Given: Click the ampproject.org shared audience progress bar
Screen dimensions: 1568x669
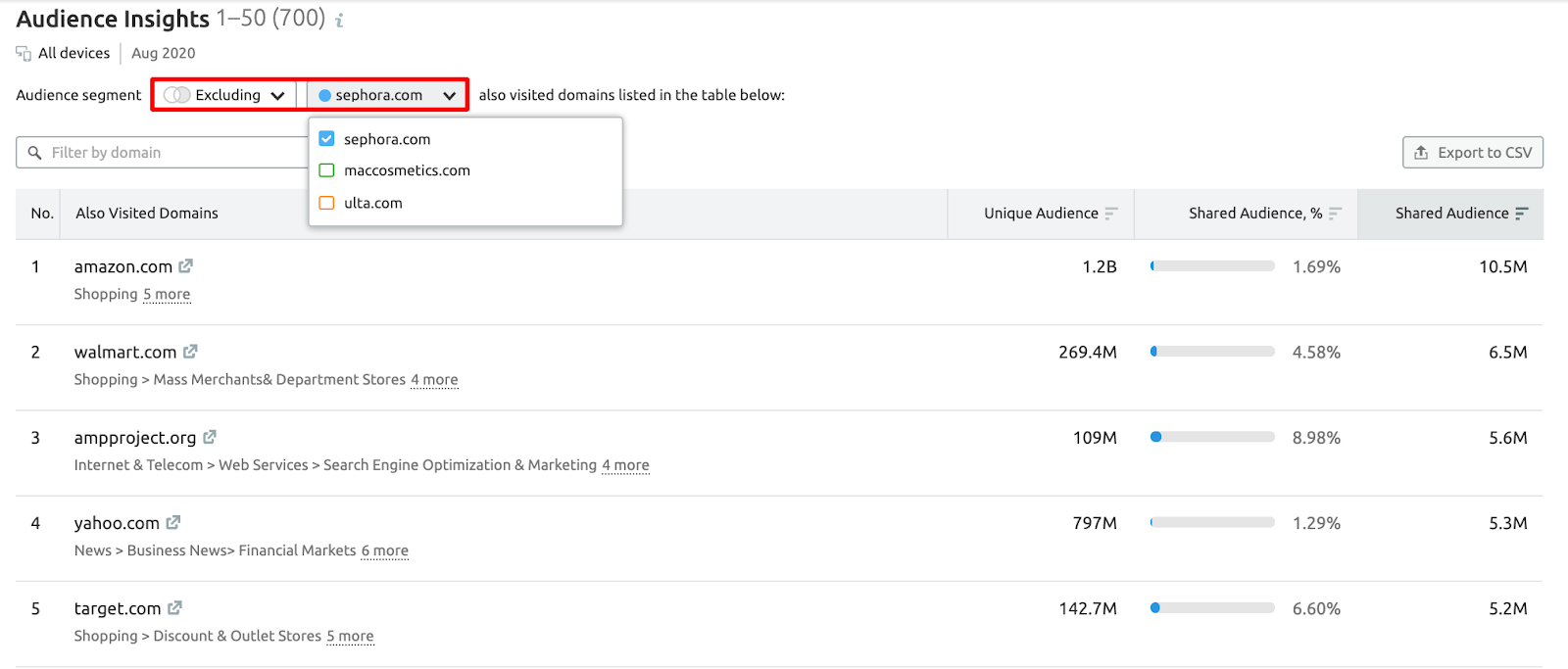Looking at the screenshot, I should [1212, 437].
